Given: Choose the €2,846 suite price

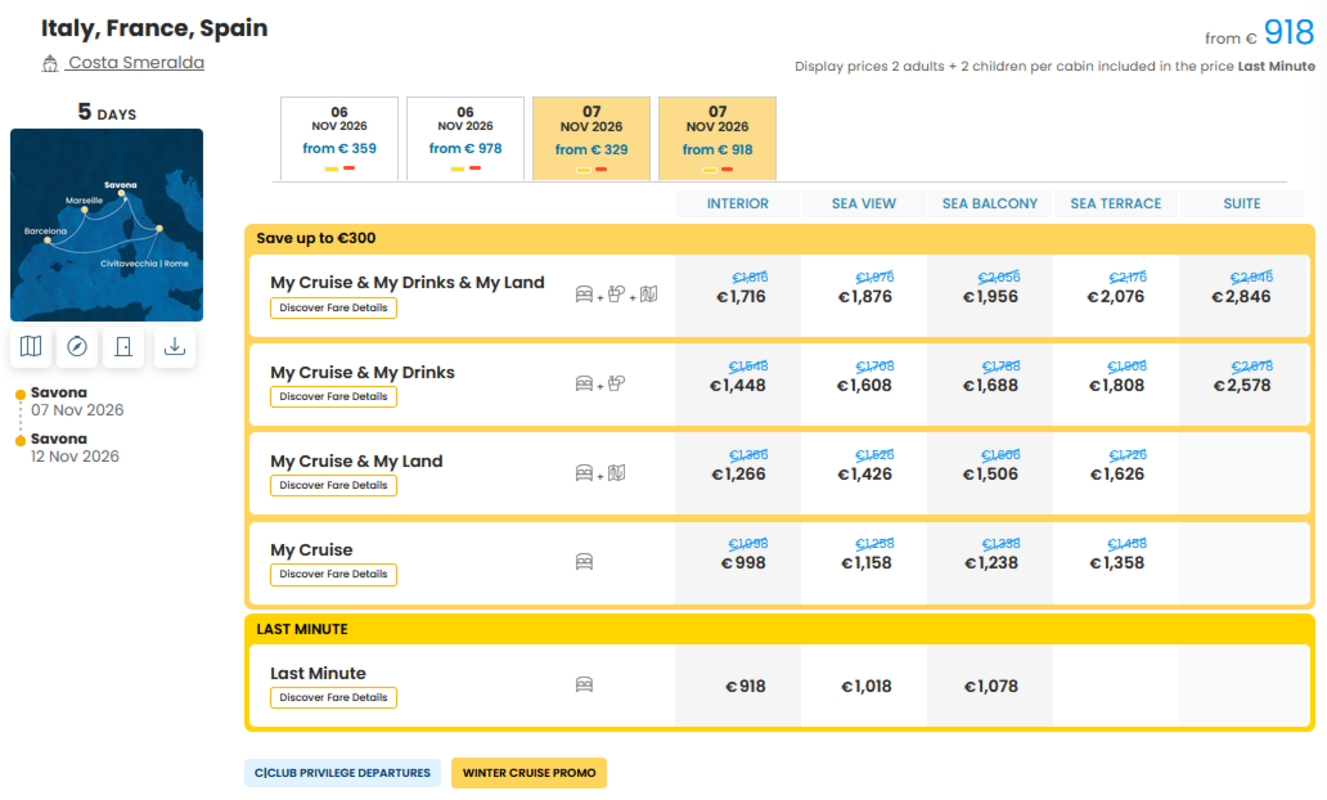Looking at the screenshot, I should click(x=1242, y=297).
